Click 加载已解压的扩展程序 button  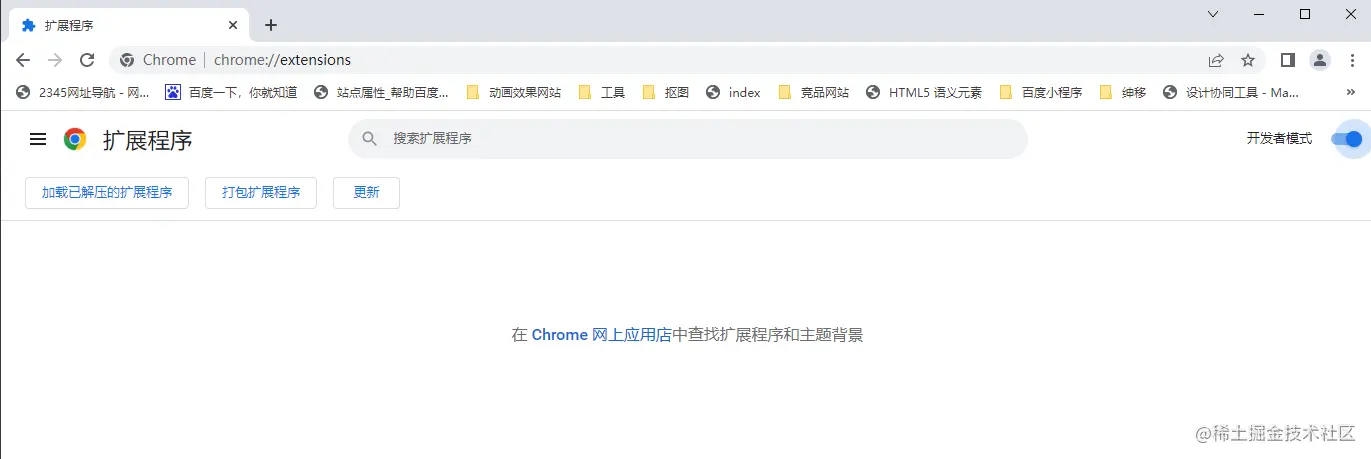point(107,193)
